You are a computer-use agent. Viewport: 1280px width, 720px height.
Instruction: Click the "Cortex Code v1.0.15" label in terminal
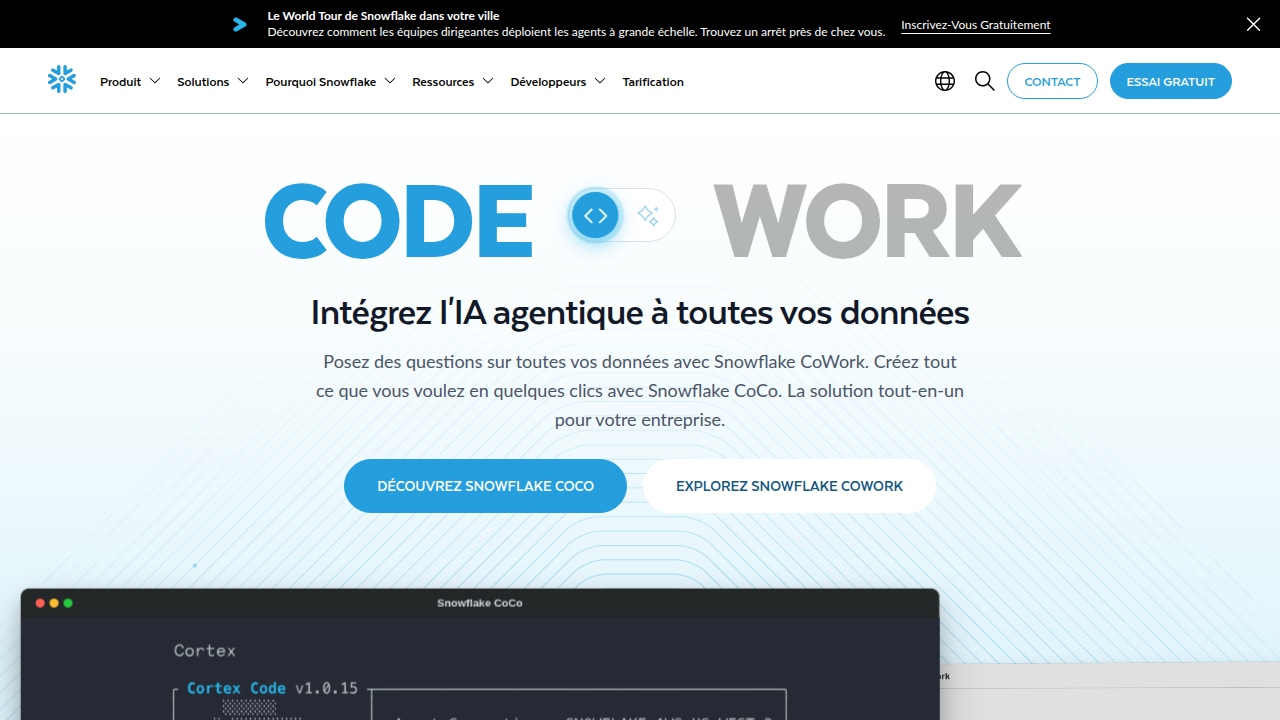coord(272,688)
